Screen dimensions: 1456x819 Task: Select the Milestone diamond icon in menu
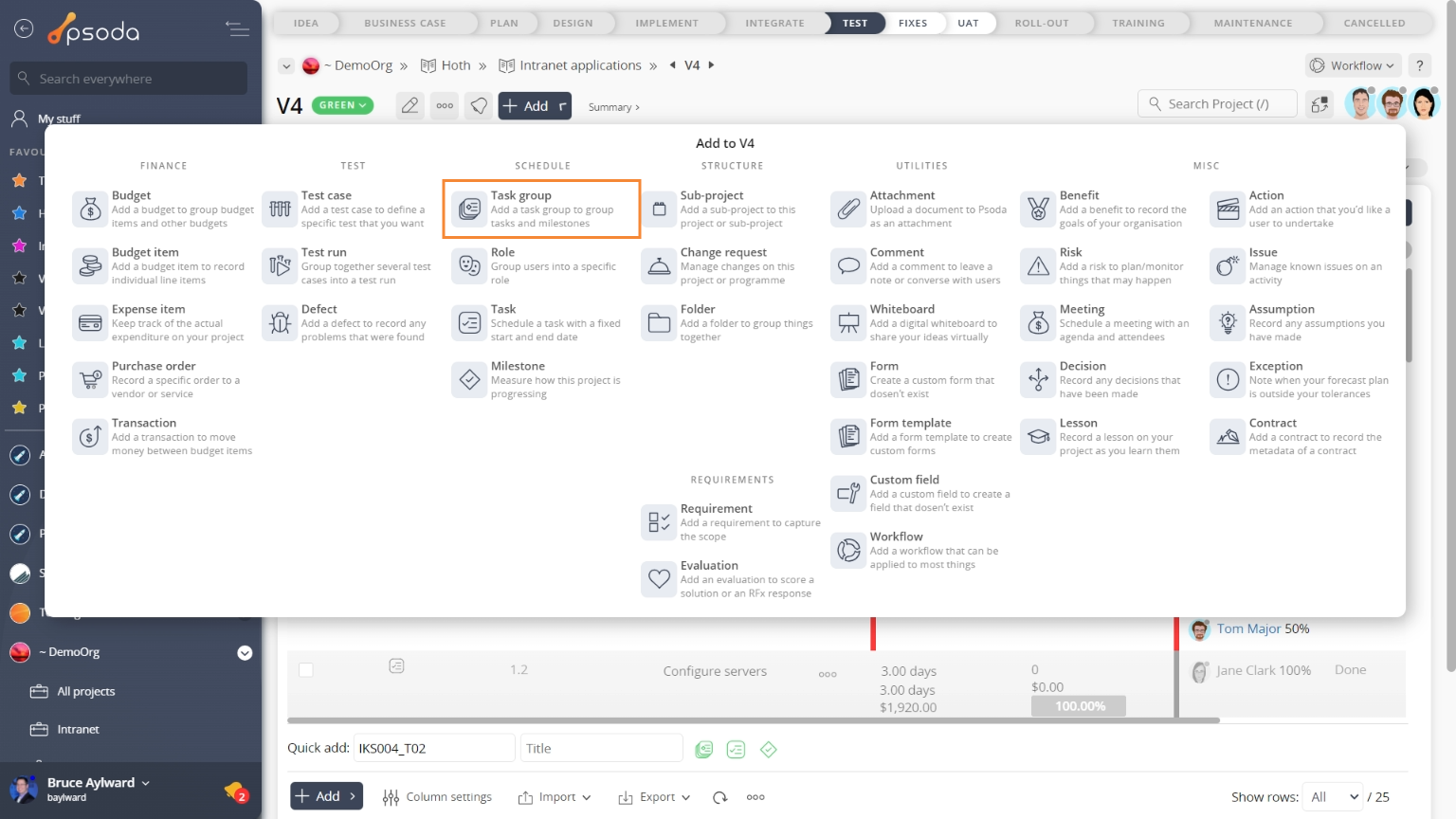point(469,380)
